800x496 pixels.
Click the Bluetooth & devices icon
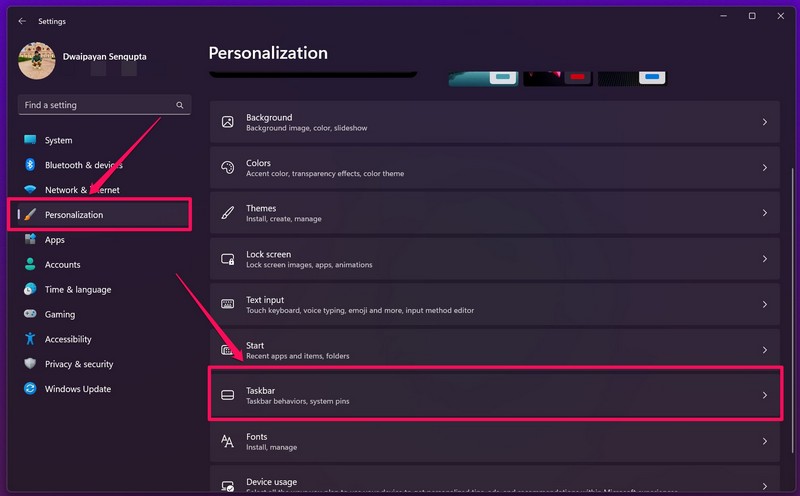30,165
